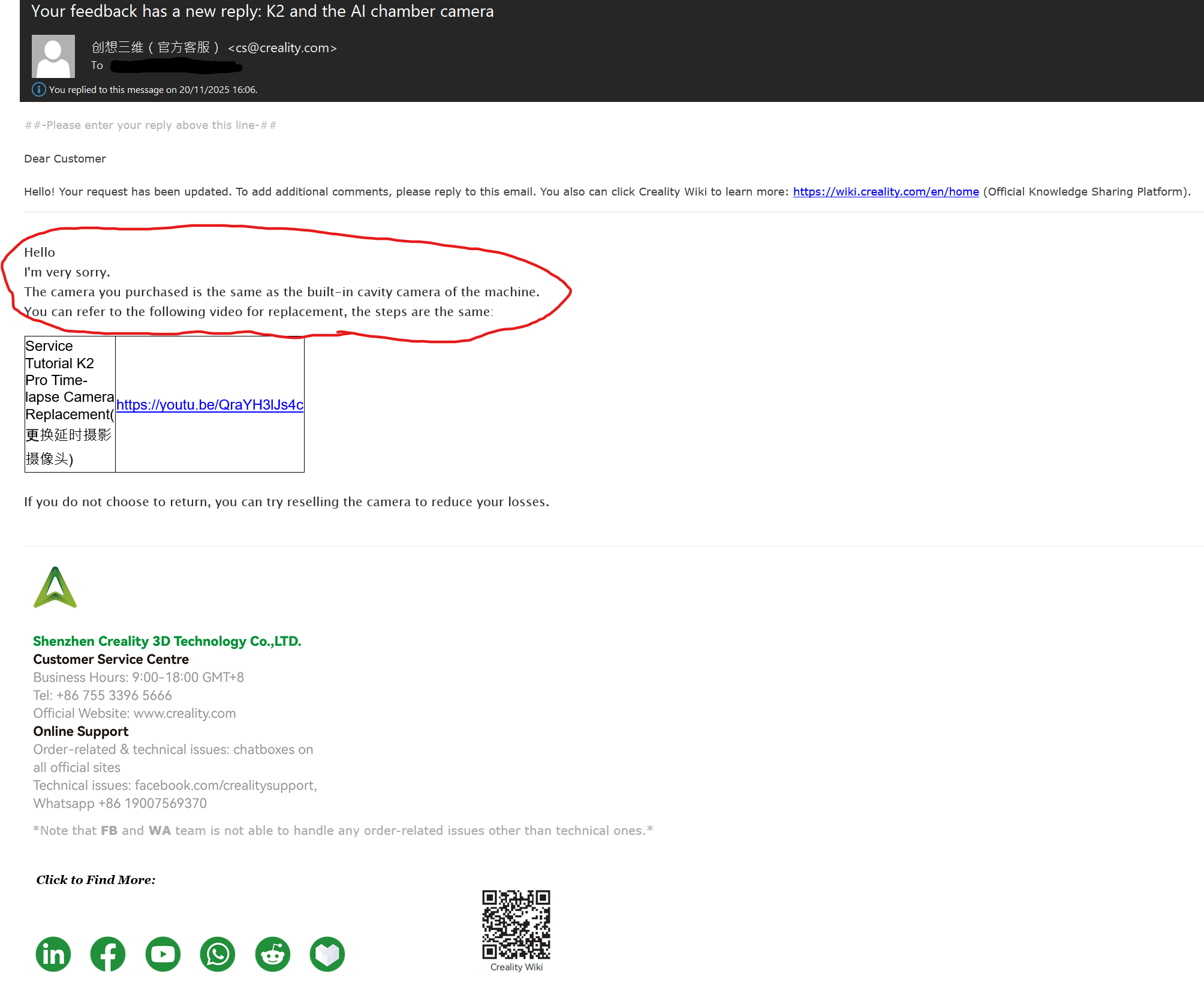
Task: Click the email subject title line
Action: (262, 11)
